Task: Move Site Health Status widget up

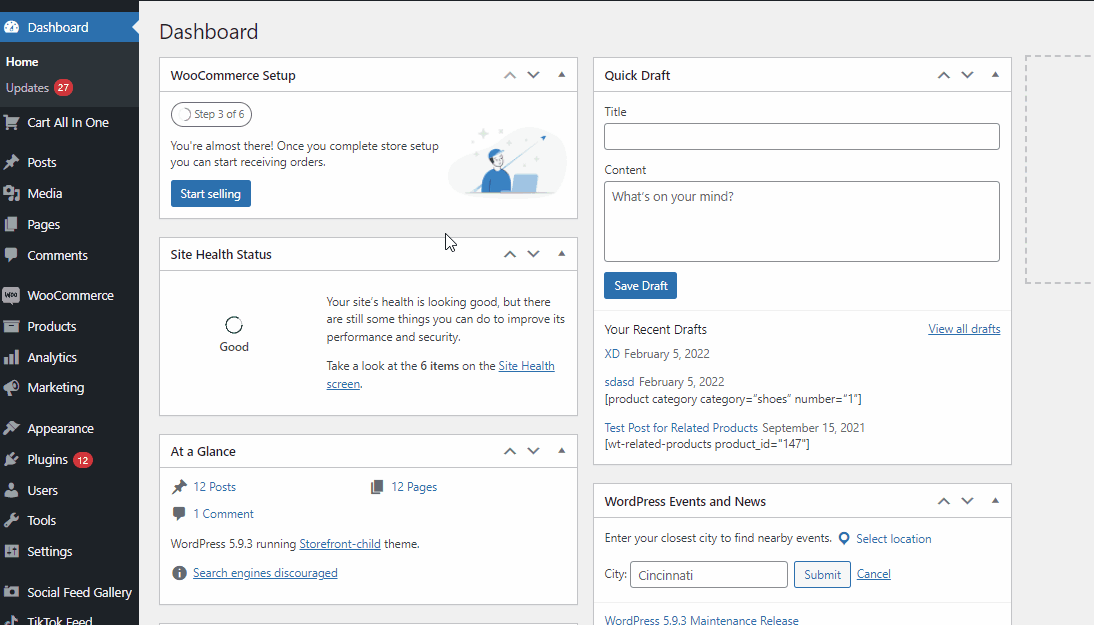Action: pos(510,255)
